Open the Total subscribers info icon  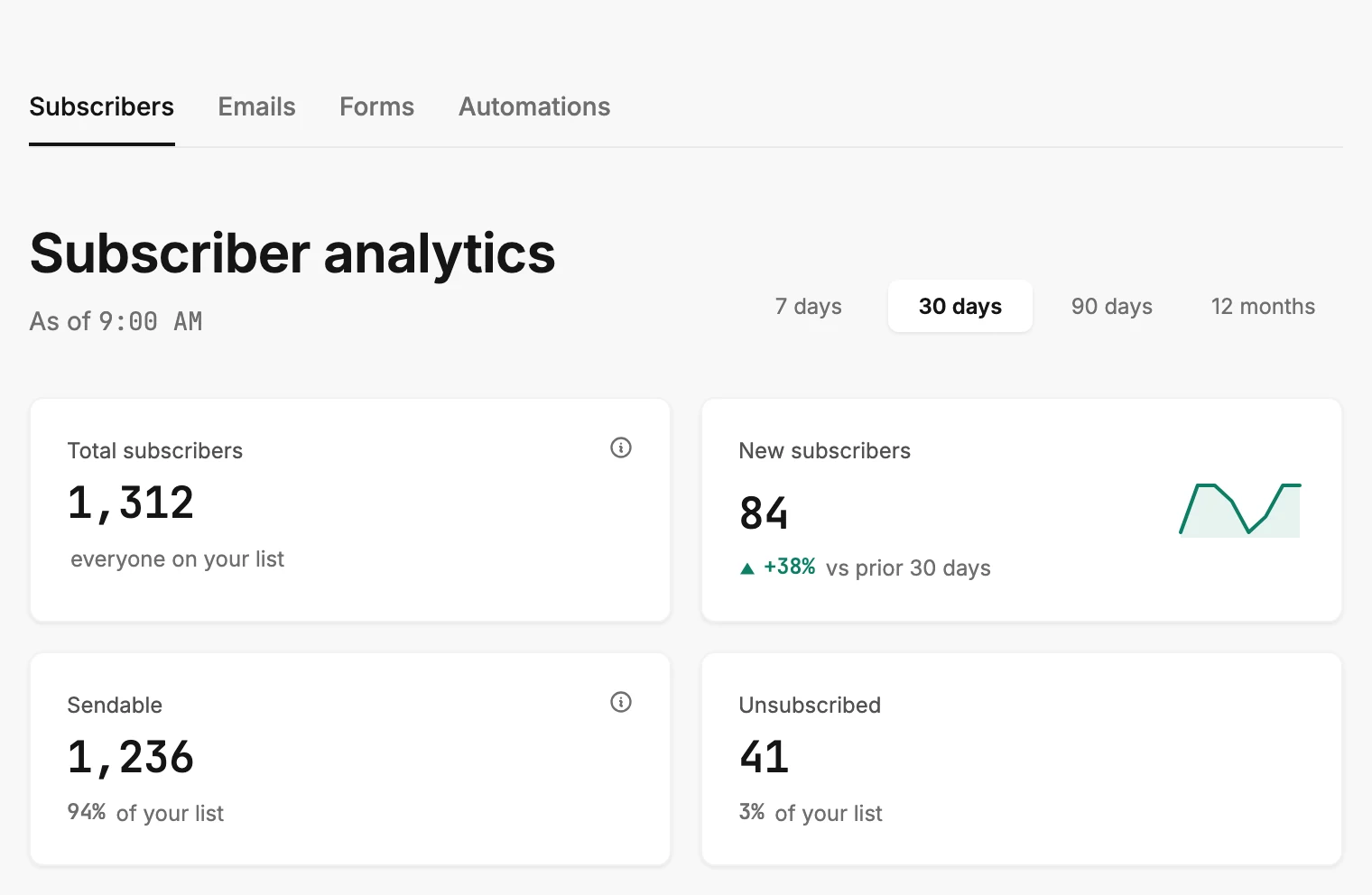(x=621, y=447)
